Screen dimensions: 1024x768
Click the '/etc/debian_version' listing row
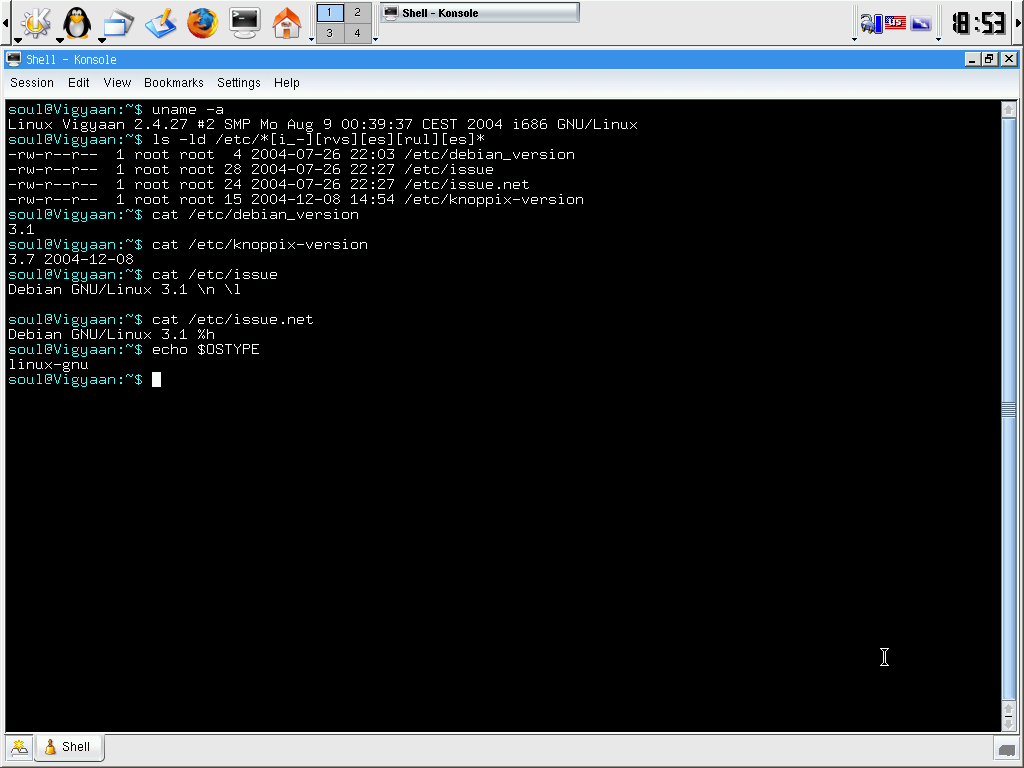pyautogui.click(x=291, y=155)
